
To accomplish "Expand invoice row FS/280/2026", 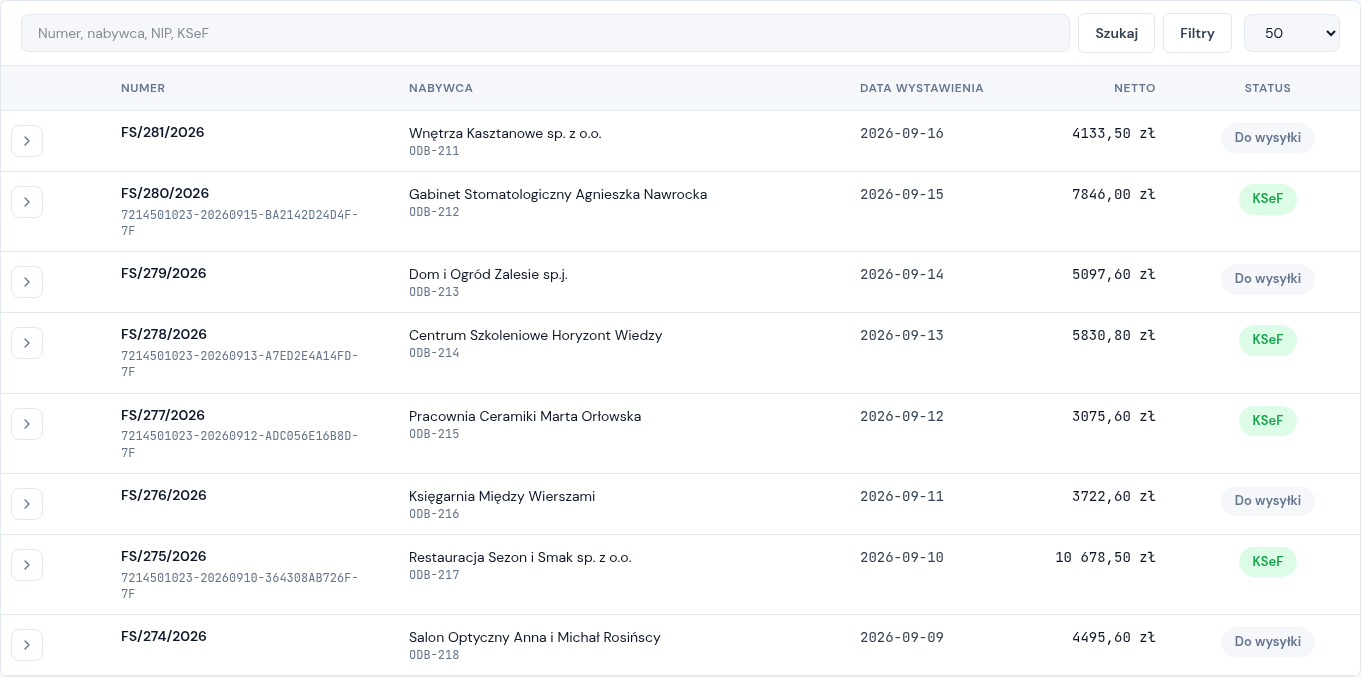I will (27, 202).
